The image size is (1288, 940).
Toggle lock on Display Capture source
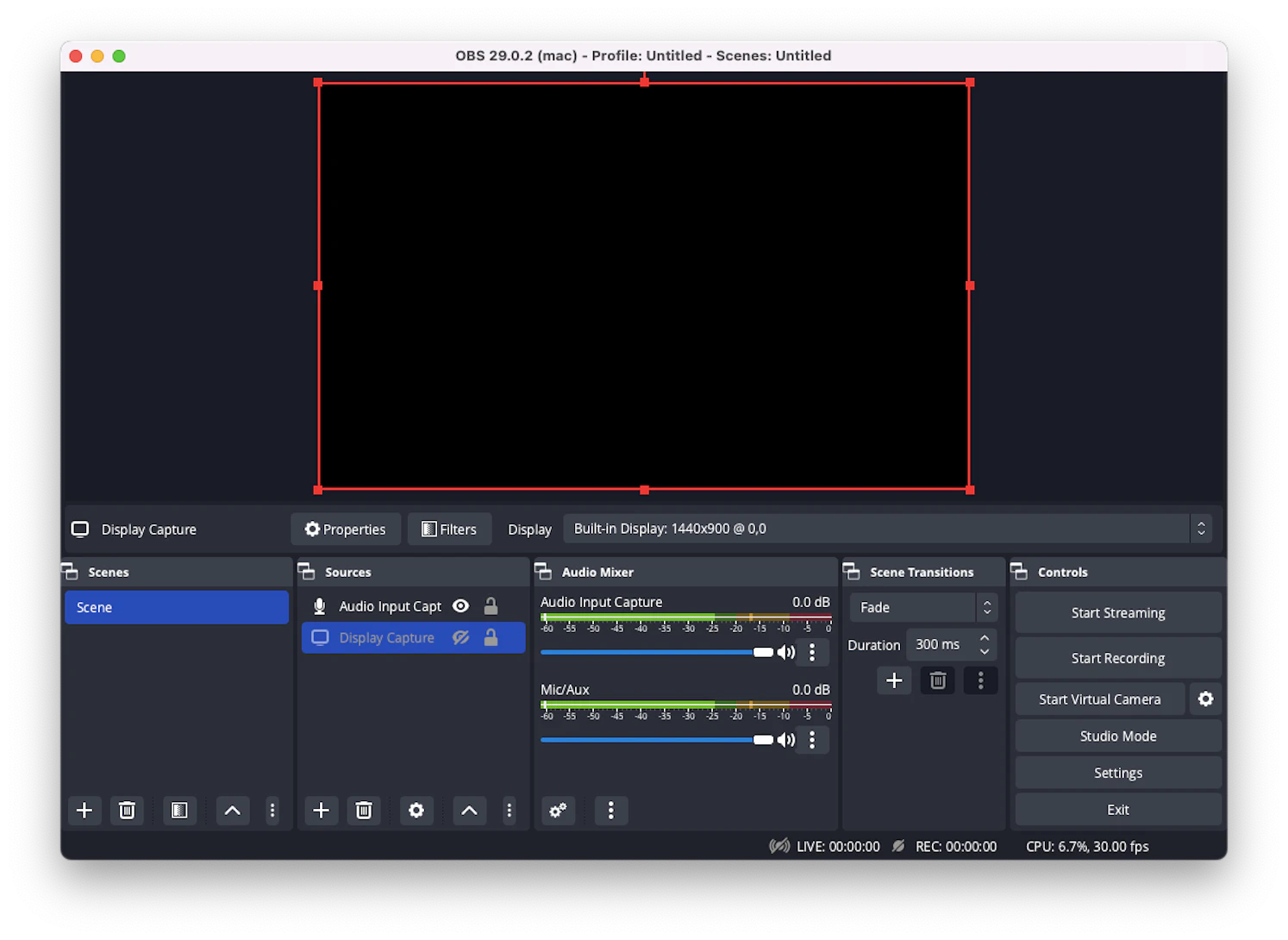pos(491,638)
